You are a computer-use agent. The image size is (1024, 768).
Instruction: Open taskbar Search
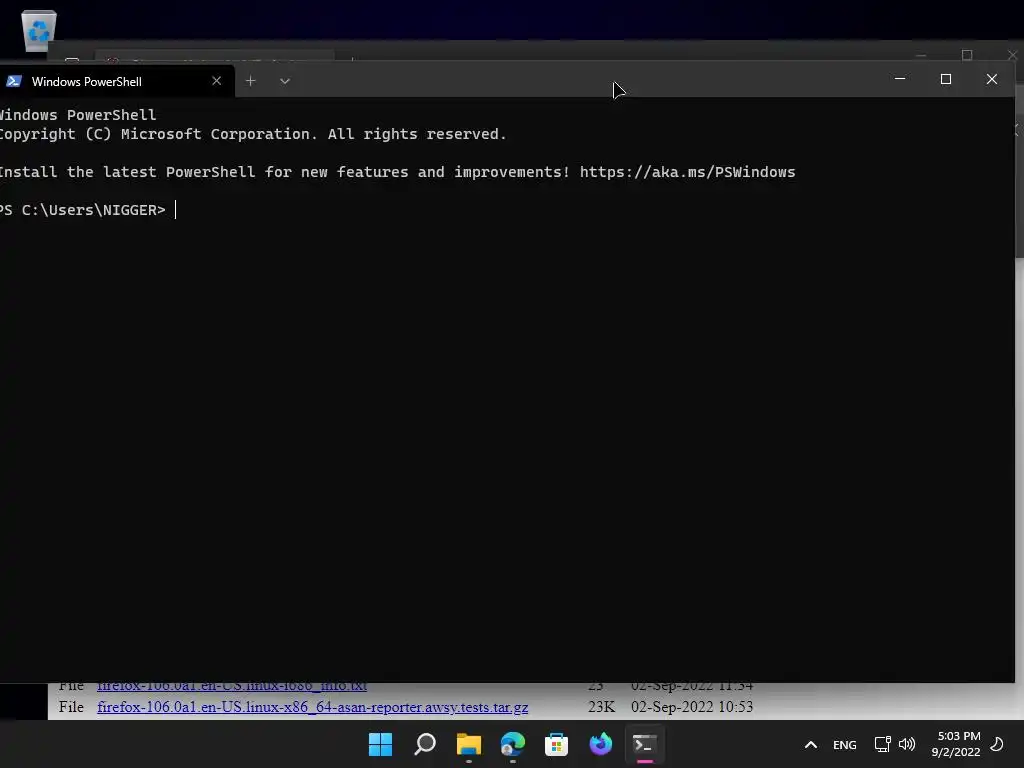tap(424, 744)
